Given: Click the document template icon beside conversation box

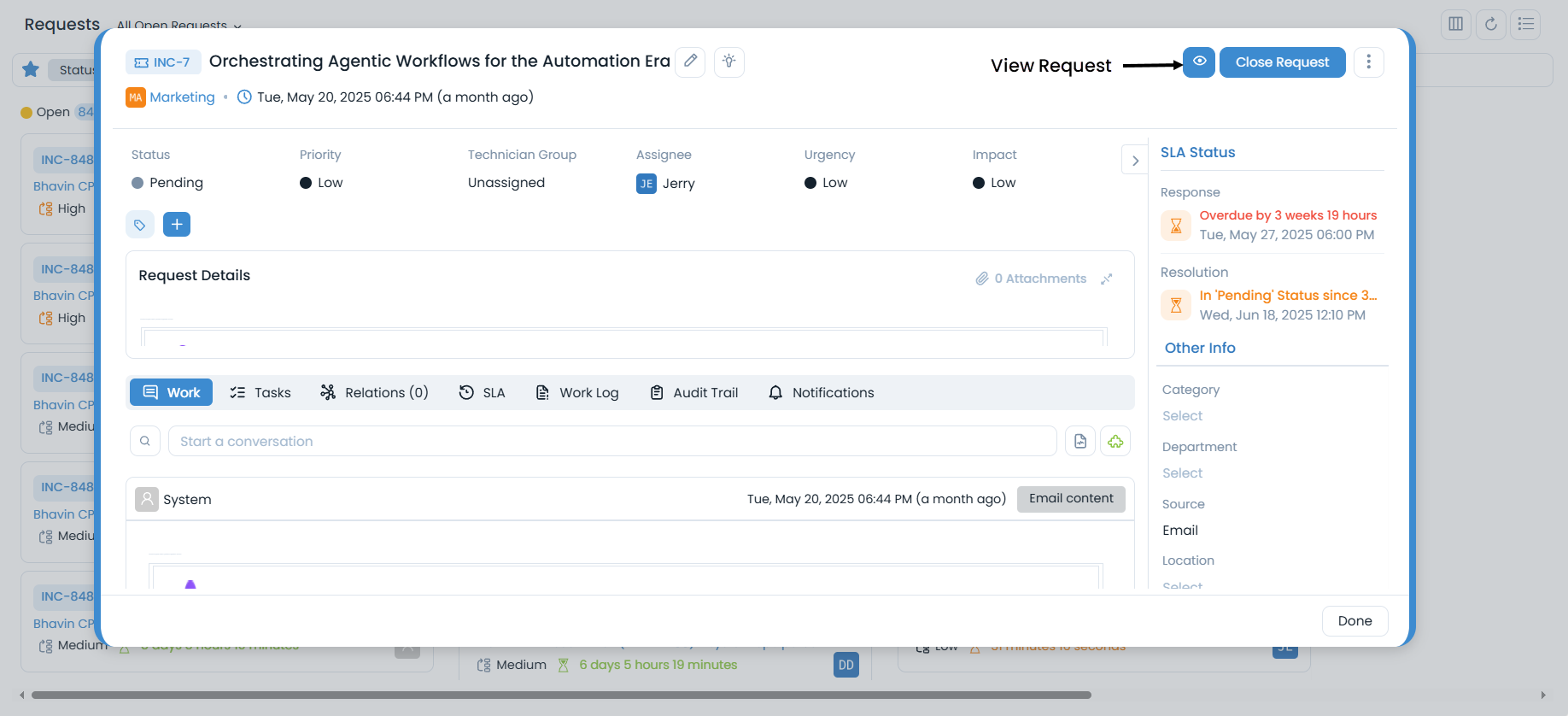Looking at the screenshot, I should 1080,441.
